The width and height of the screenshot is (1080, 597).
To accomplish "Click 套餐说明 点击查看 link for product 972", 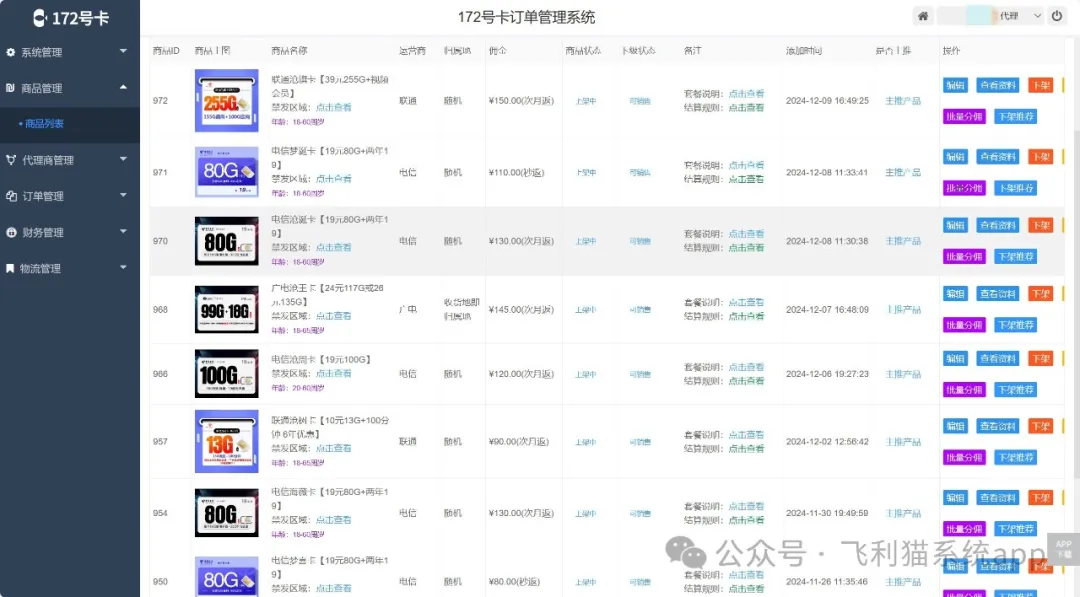I will pyautogui.click(x=747, y=94).
